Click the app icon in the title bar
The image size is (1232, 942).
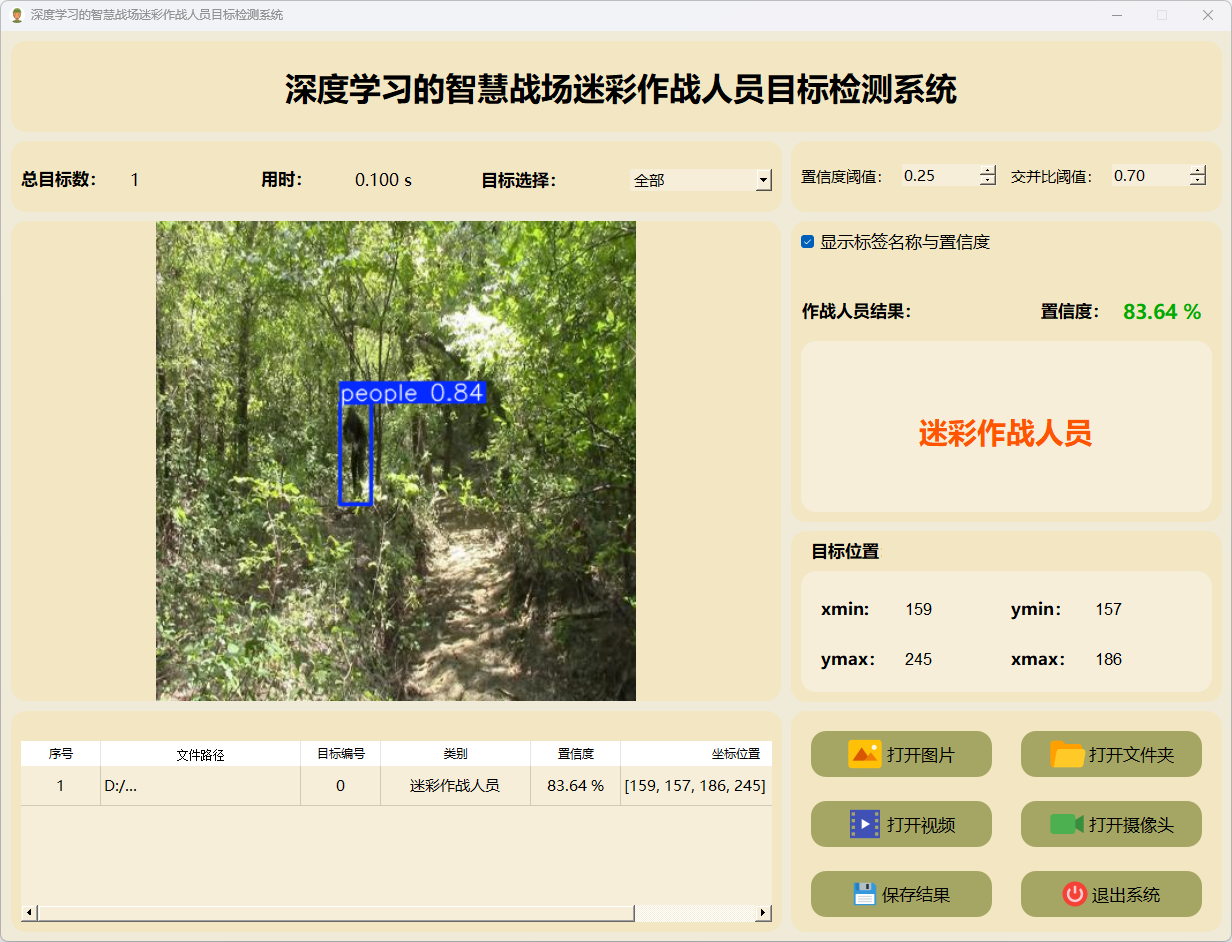[16, 15]
